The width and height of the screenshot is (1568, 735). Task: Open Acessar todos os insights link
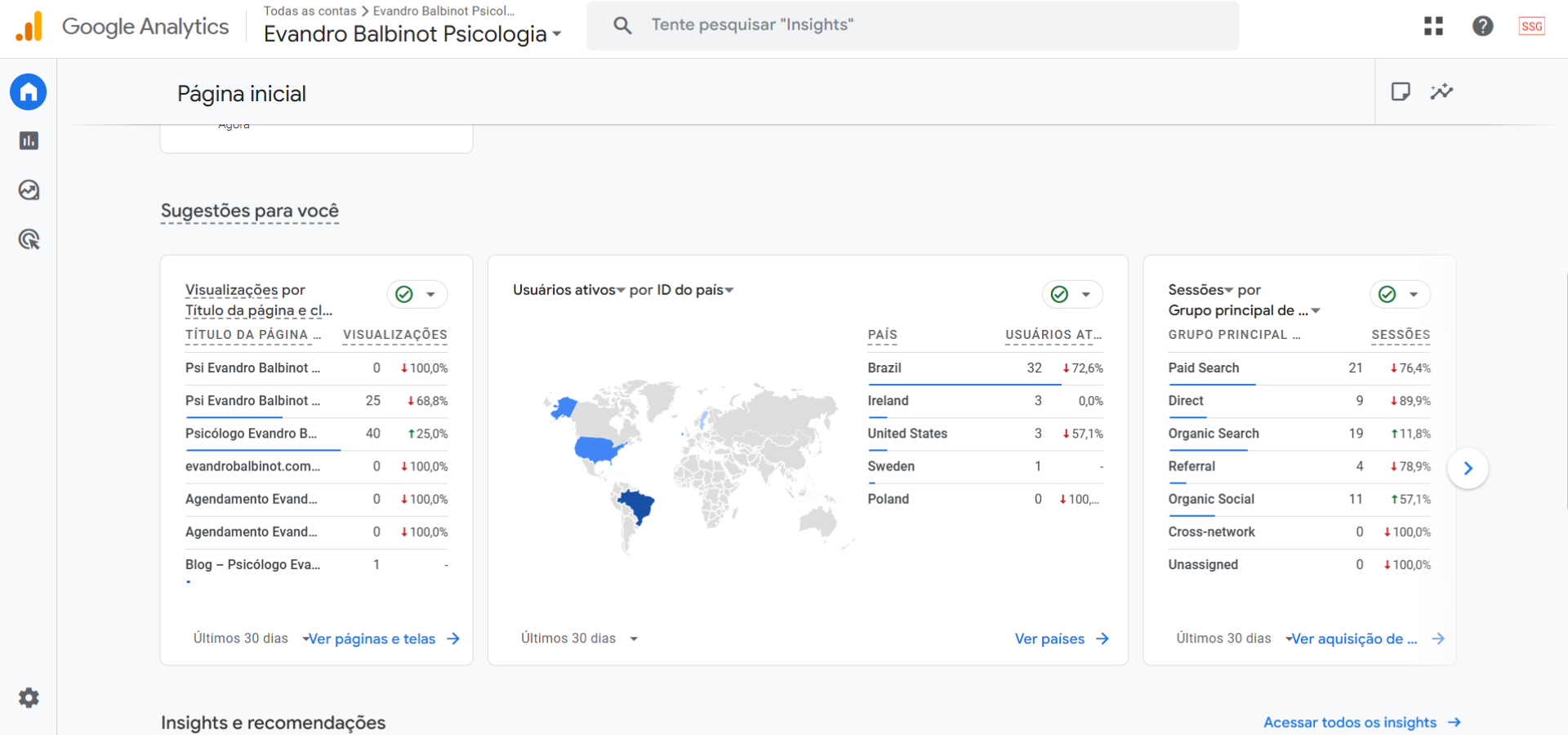[1350, 722]
